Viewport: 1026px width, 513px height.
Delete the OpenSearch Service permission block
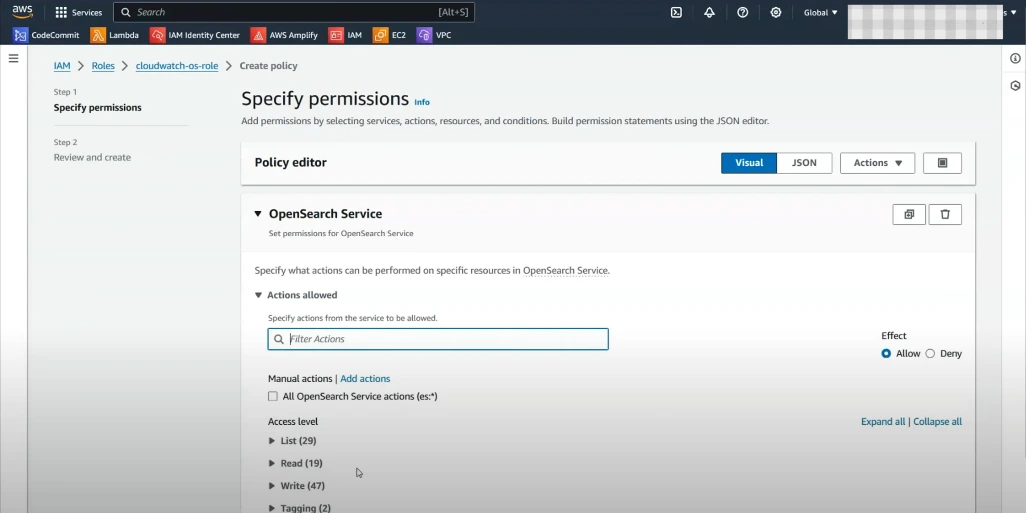point(945,214)
